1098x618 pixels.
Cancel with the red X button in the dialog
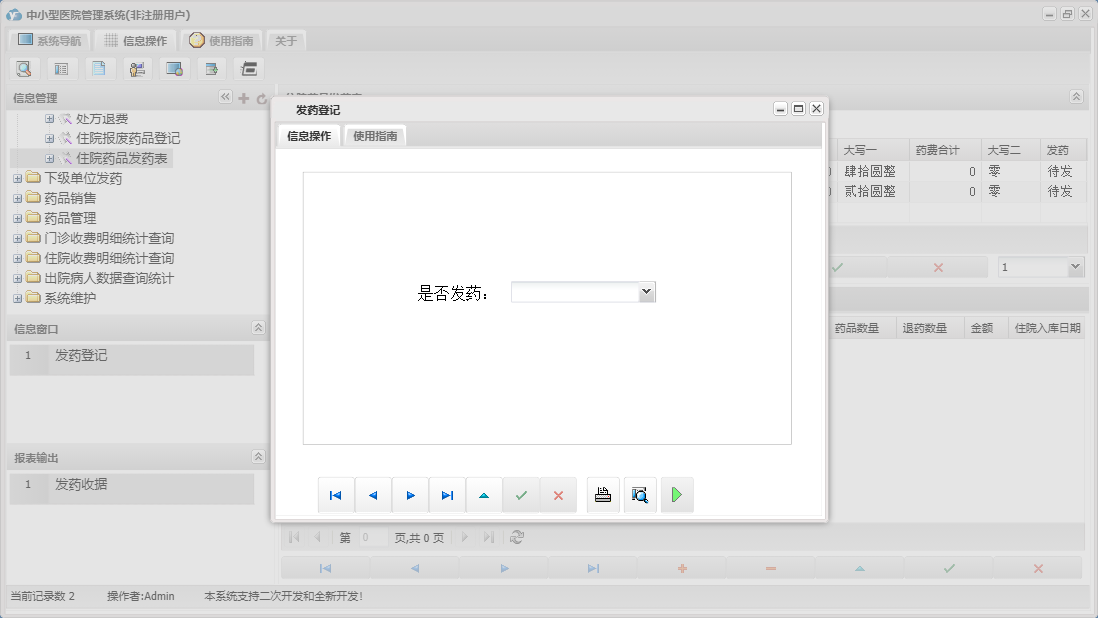(x=558, y=494)
